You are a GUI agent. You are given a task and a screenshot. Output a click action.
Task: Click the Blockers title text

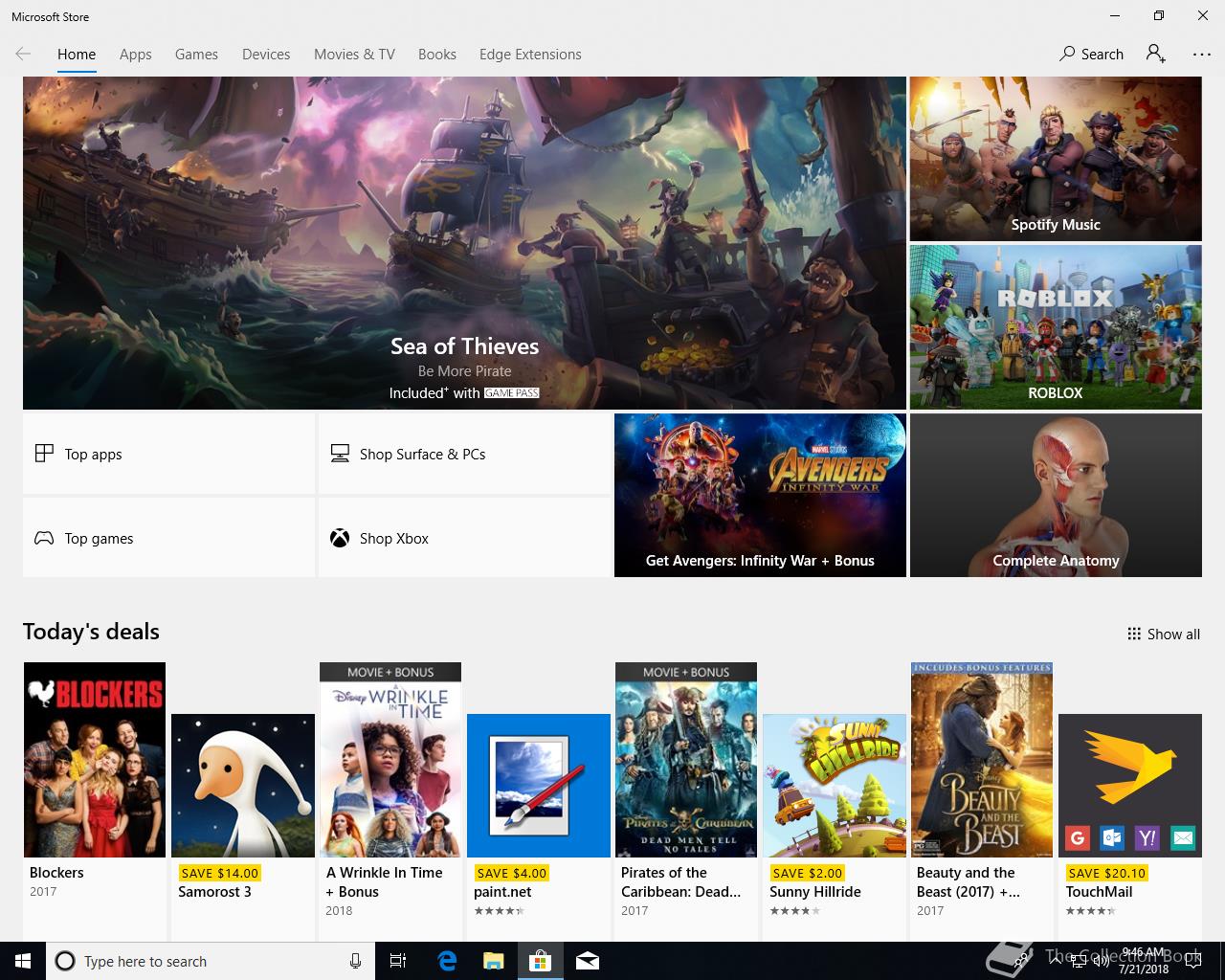pyautogui.click(x=56, y=873)
